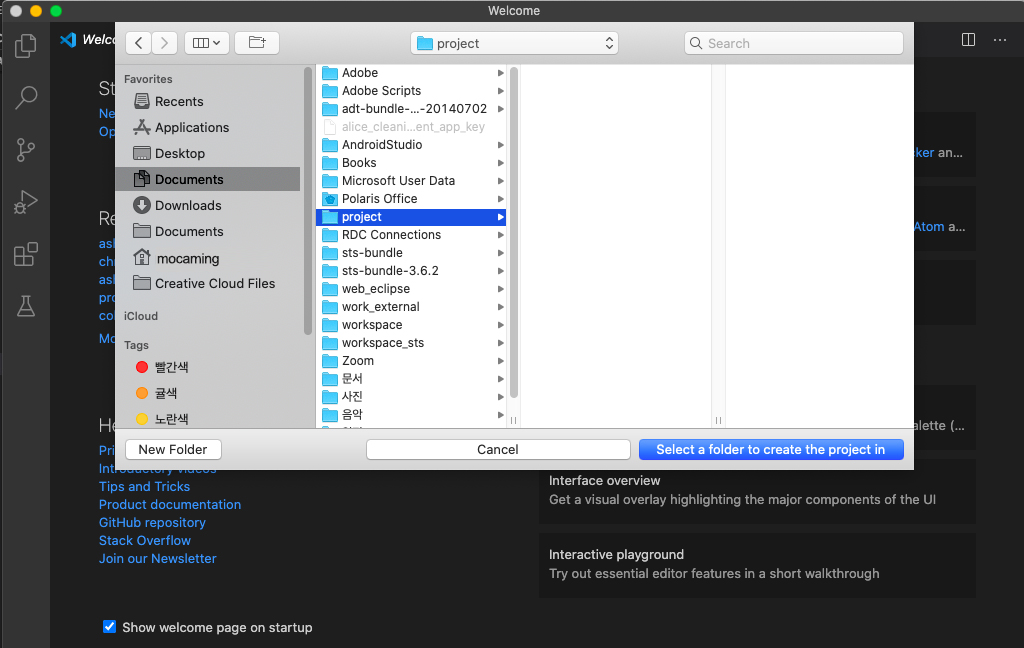The width and height of the screenshot is (1024, 648).
Task: Select Applications in Favorites sidebar
Action: click(x=208, y=127)
